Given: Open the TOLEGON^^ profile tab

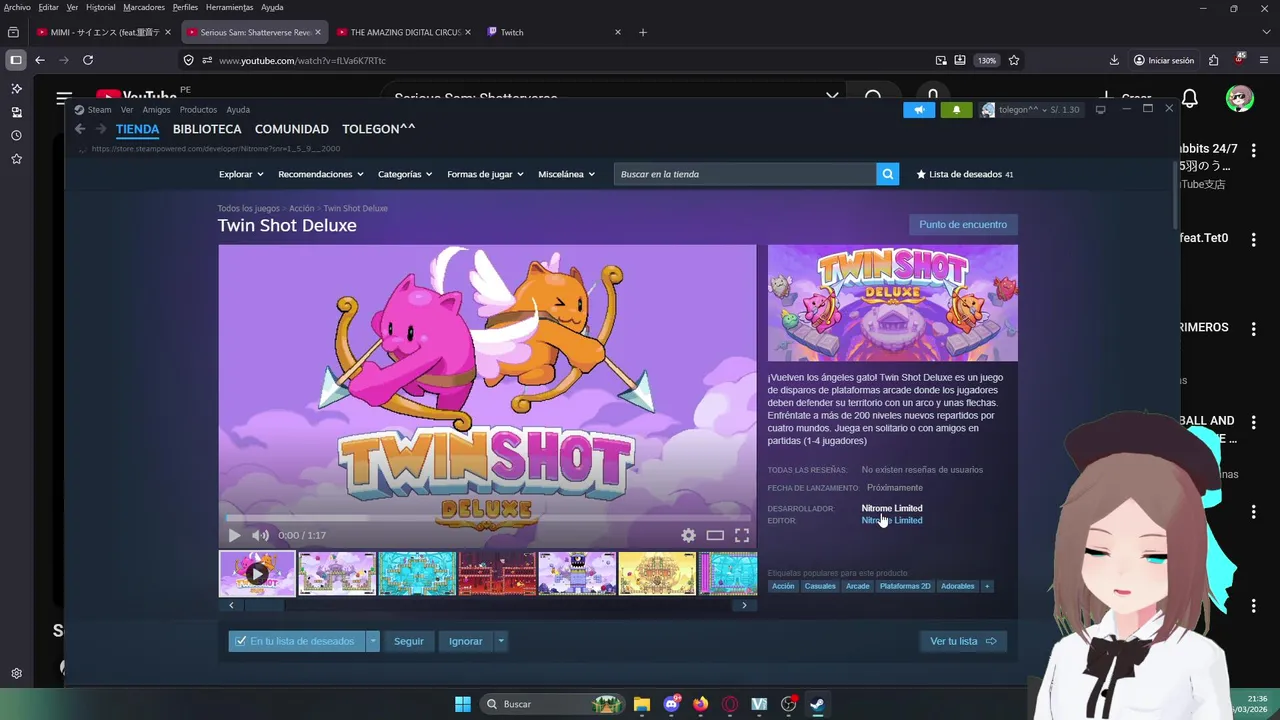Looking at the screenshot, I should tap(379, 129).
